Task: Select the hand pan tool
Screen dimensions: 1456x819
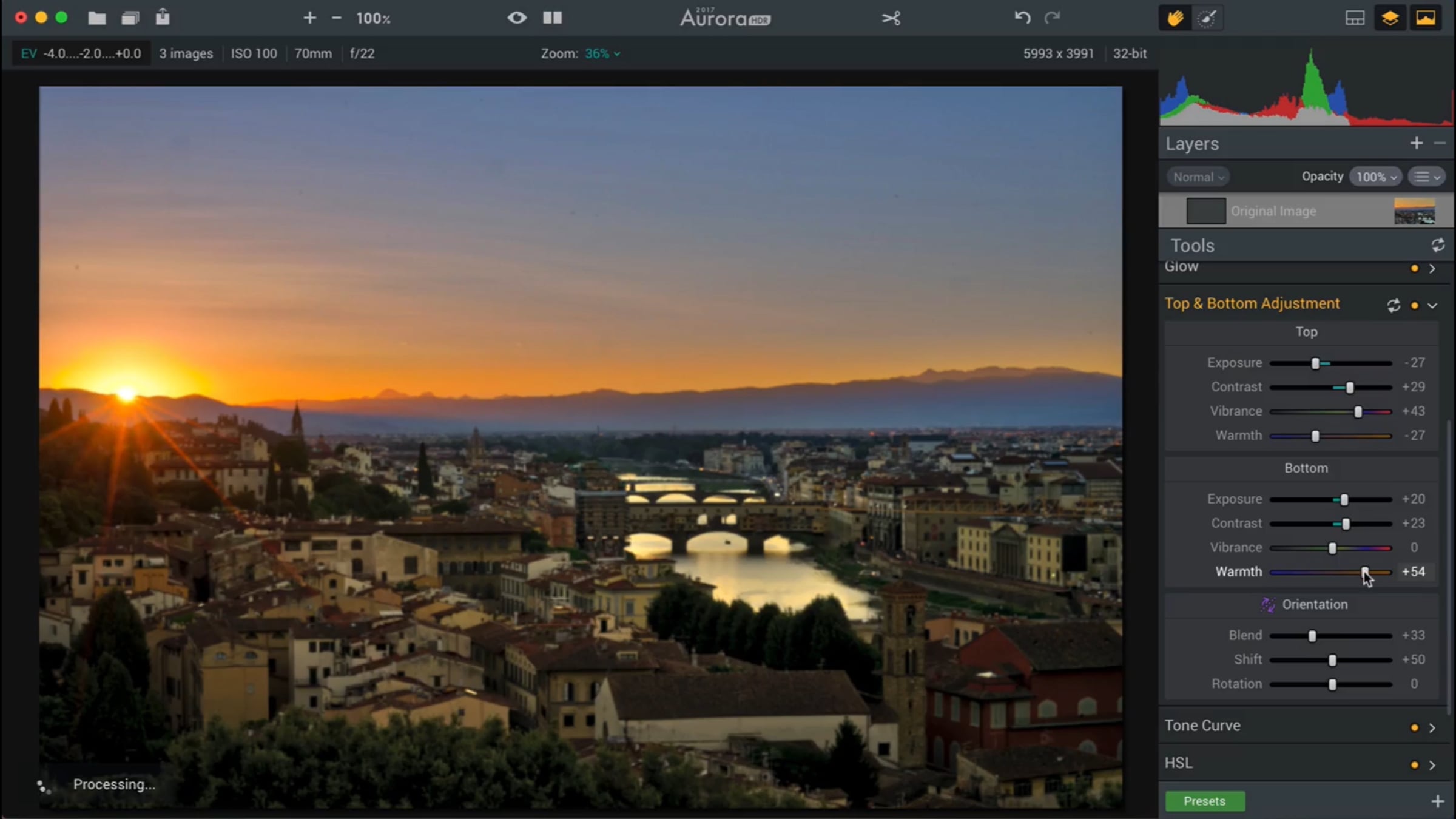Action: [x=1175, y=18]
